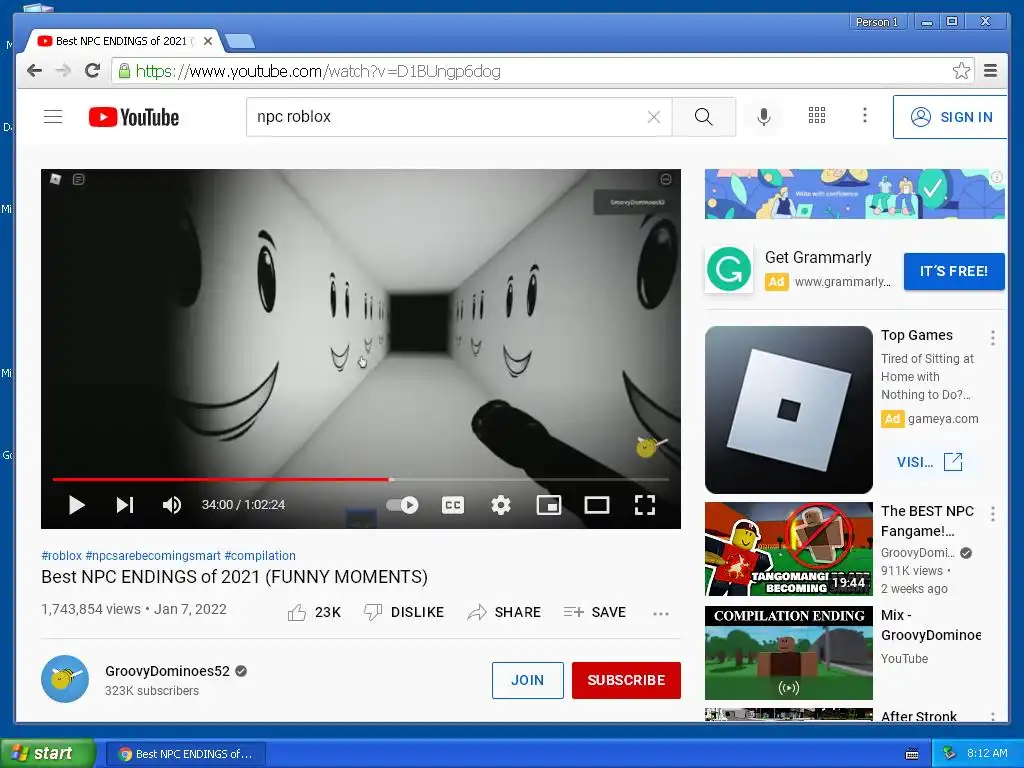This screenshot has height=768, width=1024.
Task: Click the Grammarly banner image
Action: pos(854,194)
